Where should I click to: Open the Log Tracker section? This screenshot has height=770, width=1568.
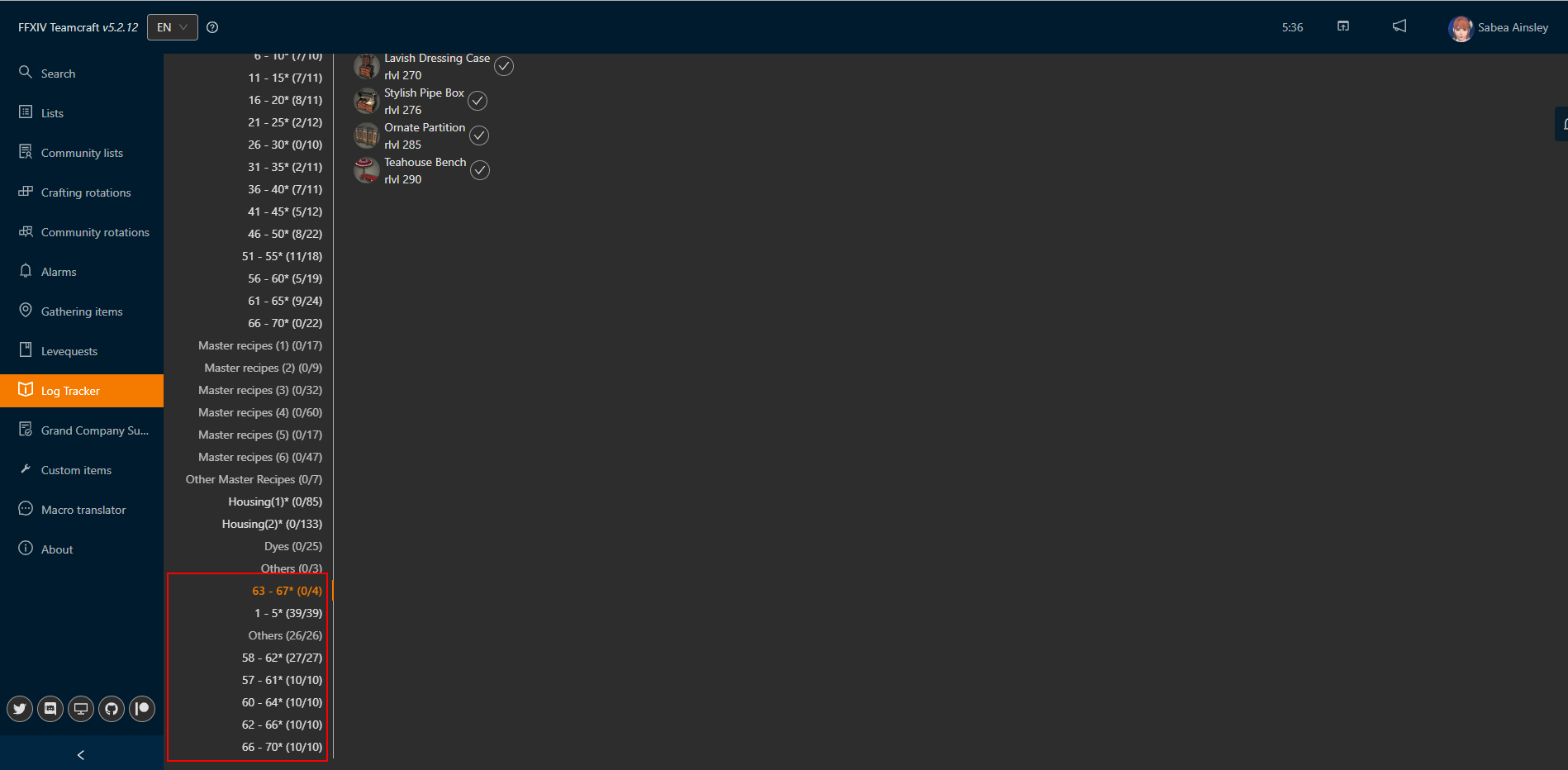[x=71, y=390]
